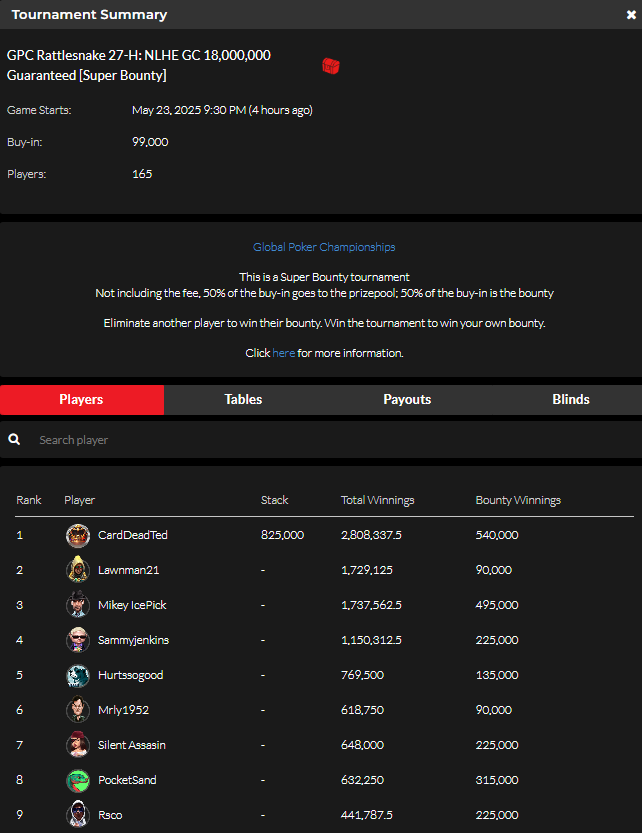This screenshot has height=833, width=642.
Task: Switch to the Players tab
Action: point(82,400)
